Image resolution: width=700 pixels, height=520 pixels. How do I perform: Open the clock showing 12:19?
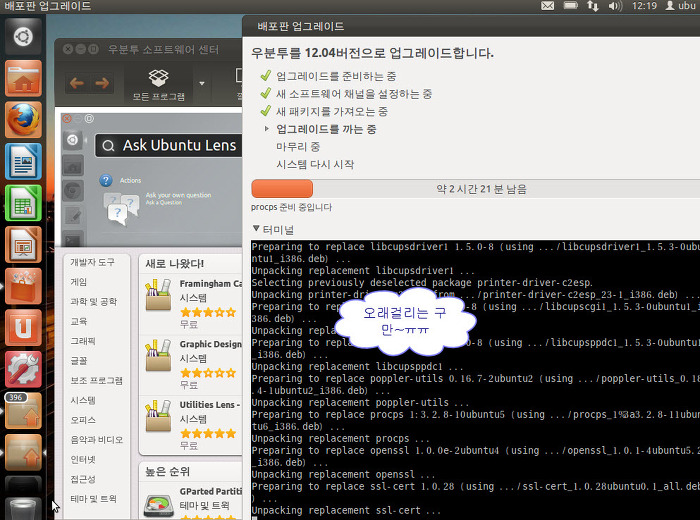(x=645, y=7)
